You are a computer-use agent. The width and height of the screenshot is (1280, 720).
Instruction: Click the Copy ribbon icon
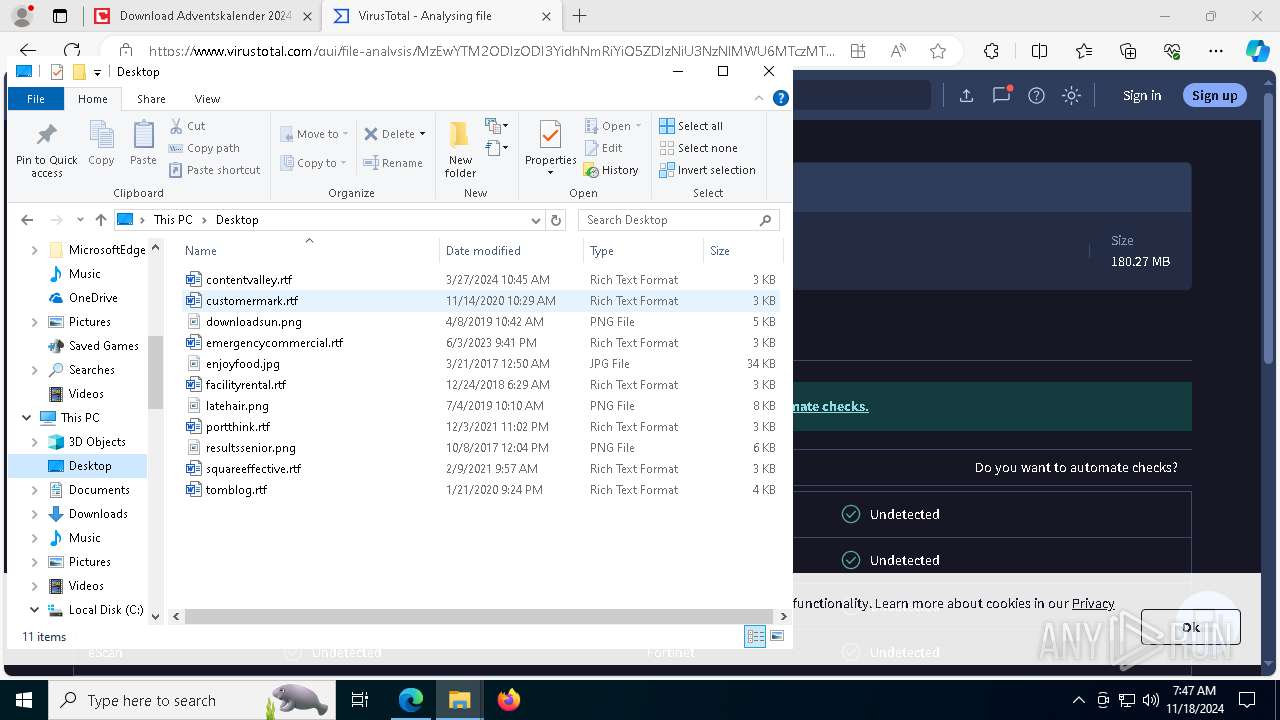[101, 143]
